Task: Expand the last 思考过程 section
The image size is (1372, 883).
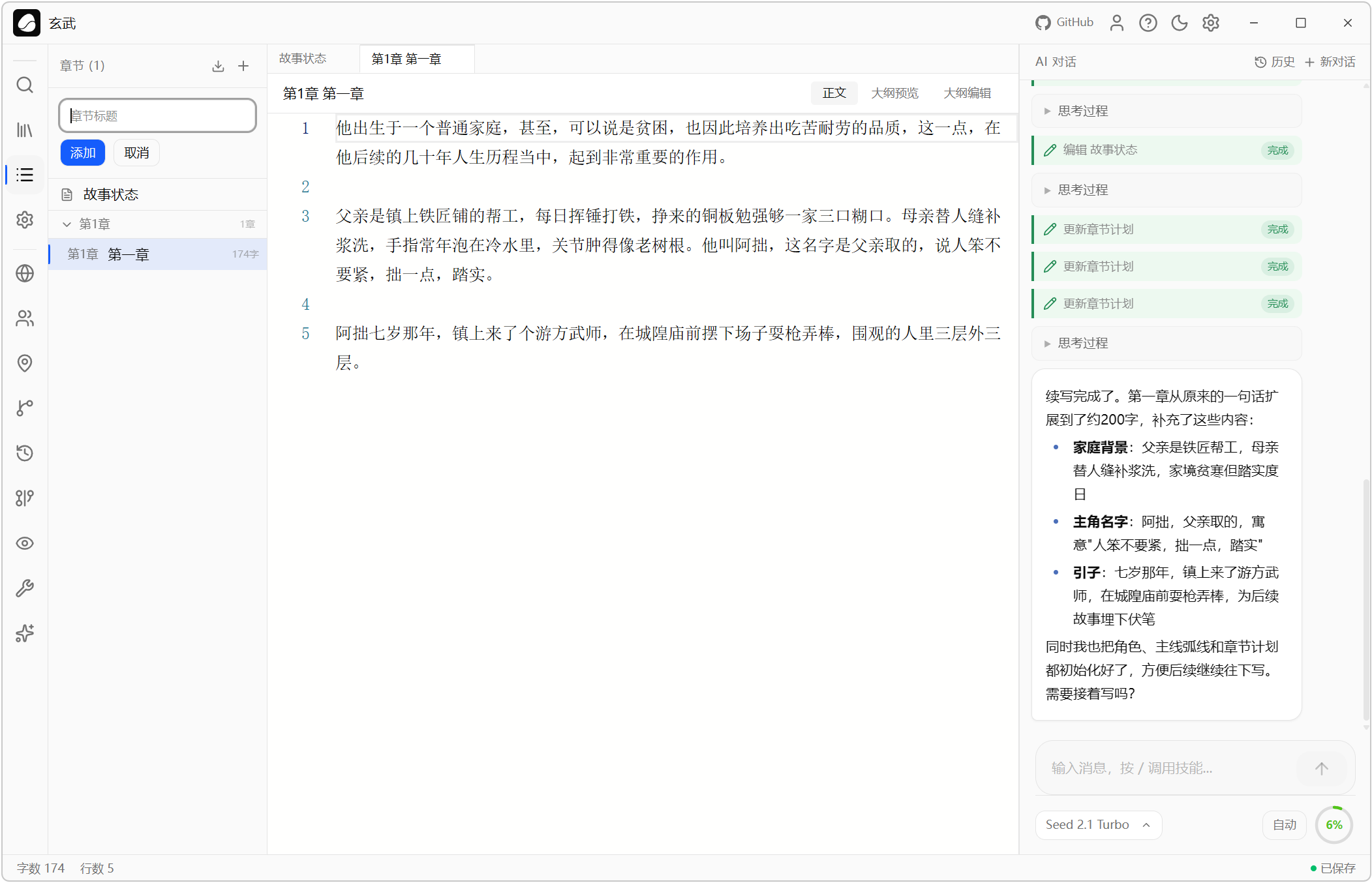Action: click(x=1166, y=343)
